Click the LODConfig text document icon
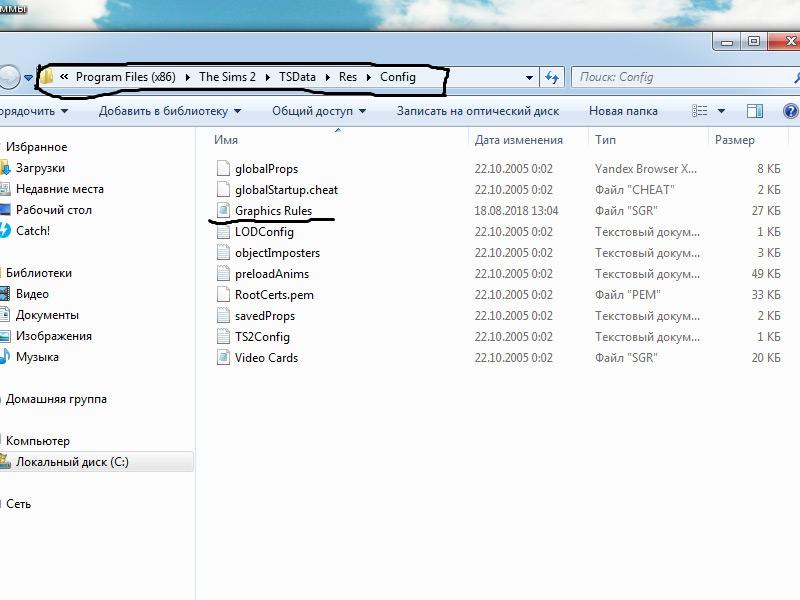This screenshot has width=800, height=600. click(x=223, y=232)
